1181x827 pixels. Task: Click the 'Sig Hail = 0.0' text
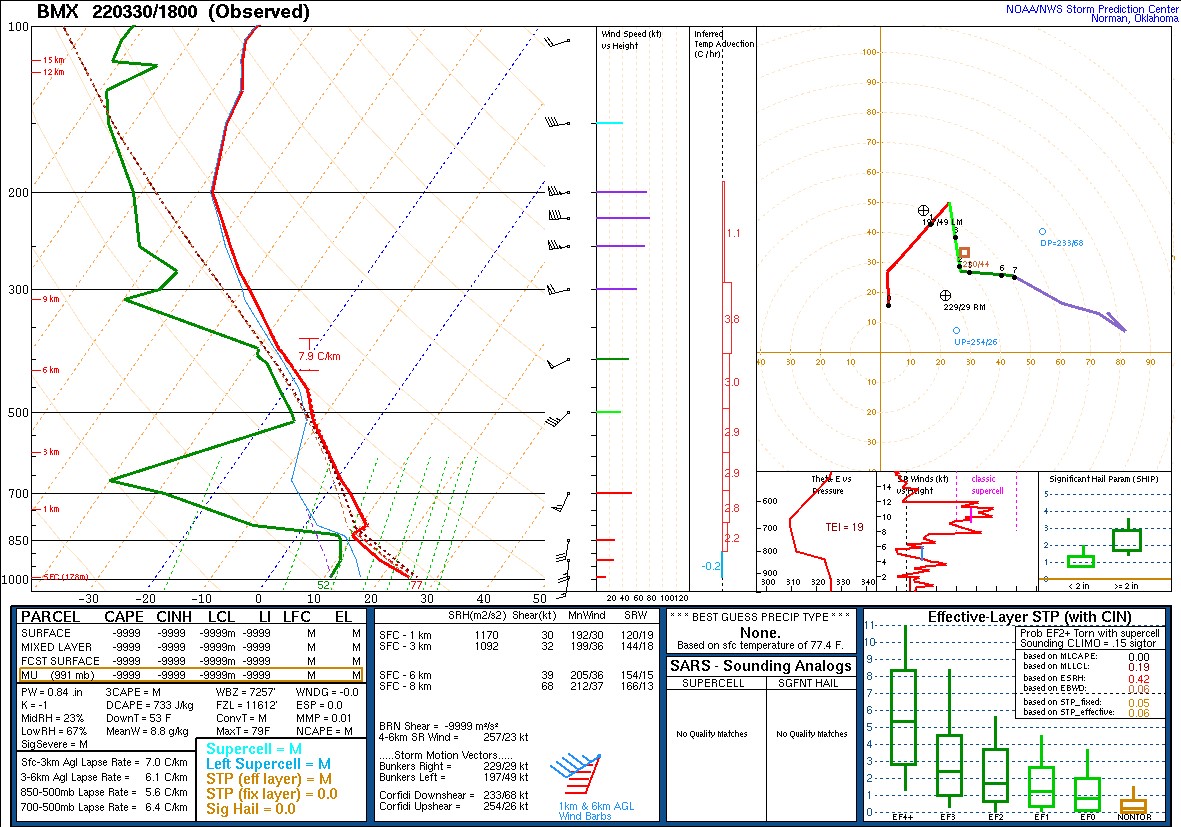pyautogui.click(x=251, y=809)
